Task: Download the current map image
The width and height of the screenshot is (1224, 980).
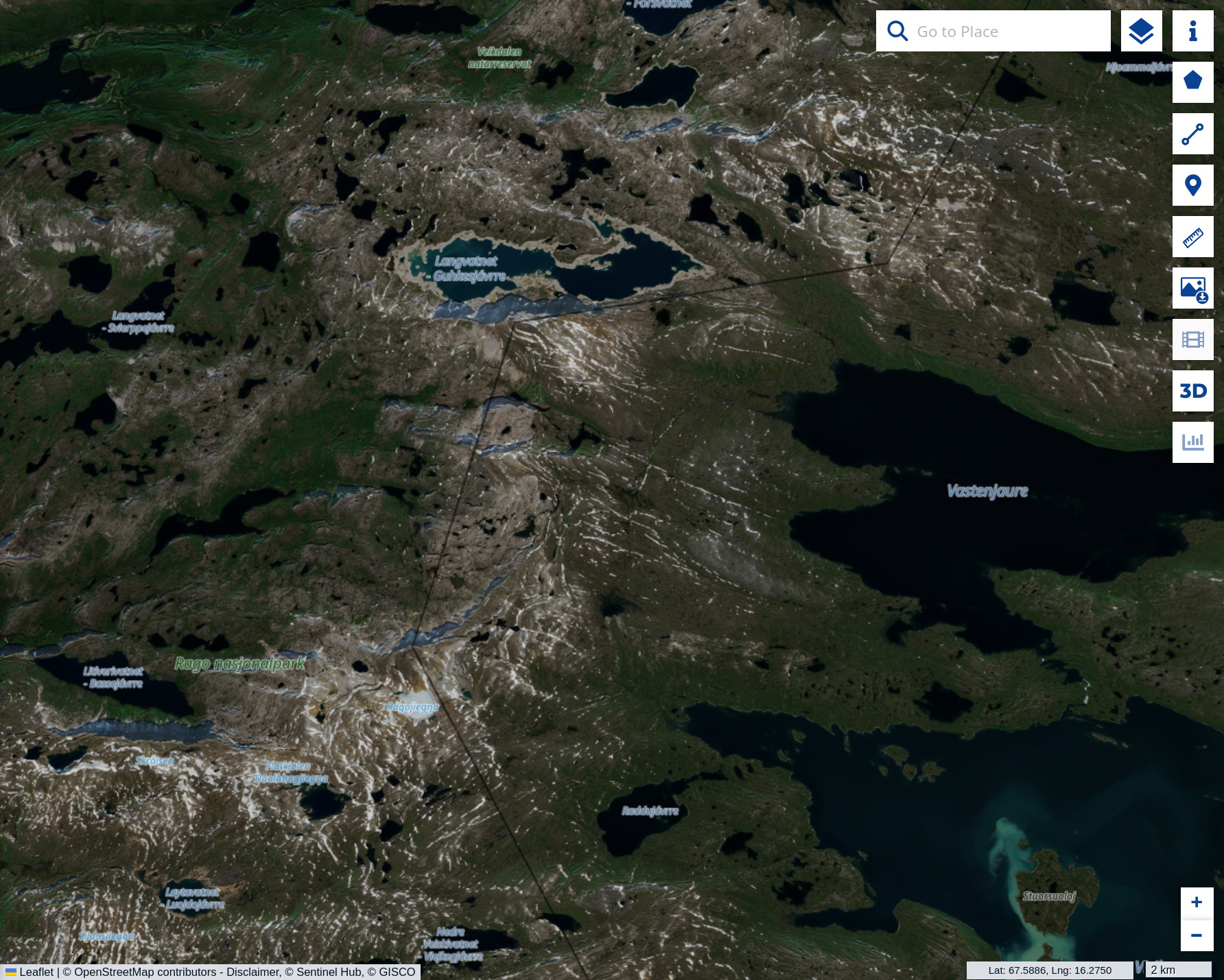Action: coord(1192,288)
